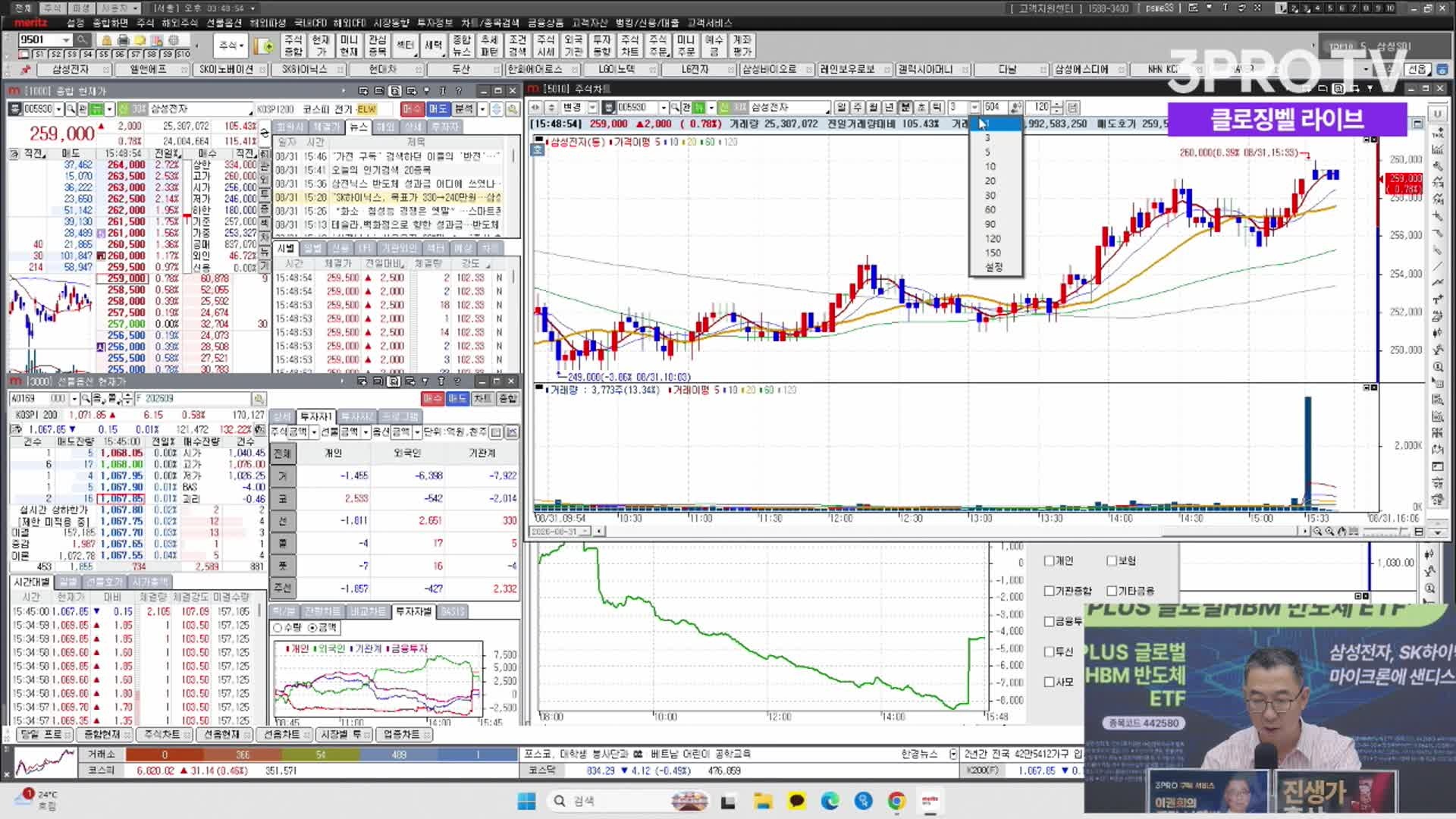Click the search magnifier next to screen number 9501
This screenshot has width=1456, height=819.
(82, 40)
